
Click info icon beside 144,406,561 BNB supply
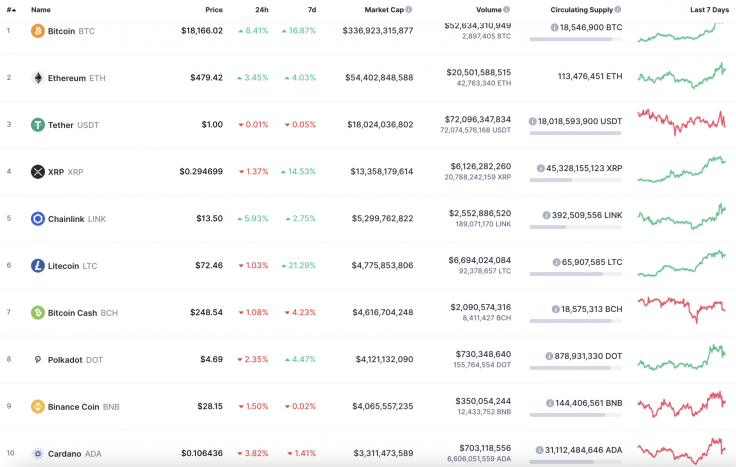(550, 403)
